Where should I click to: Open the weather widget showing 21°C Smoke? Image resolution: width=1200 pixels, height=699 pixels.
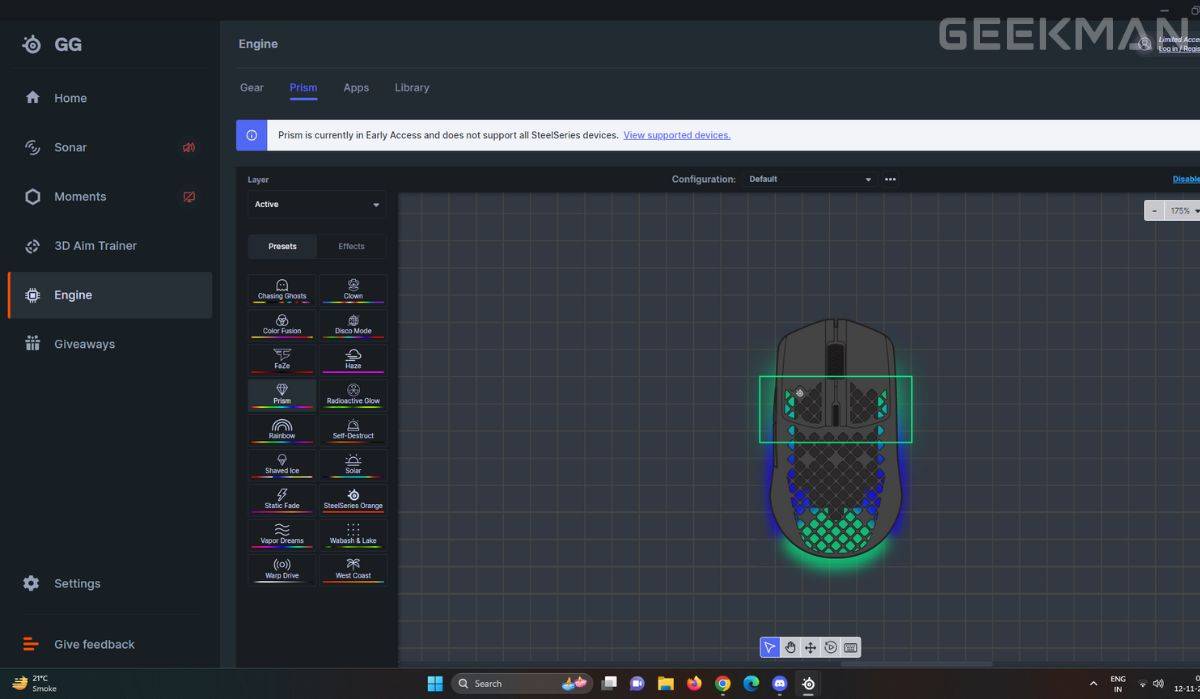coord(36,683)
